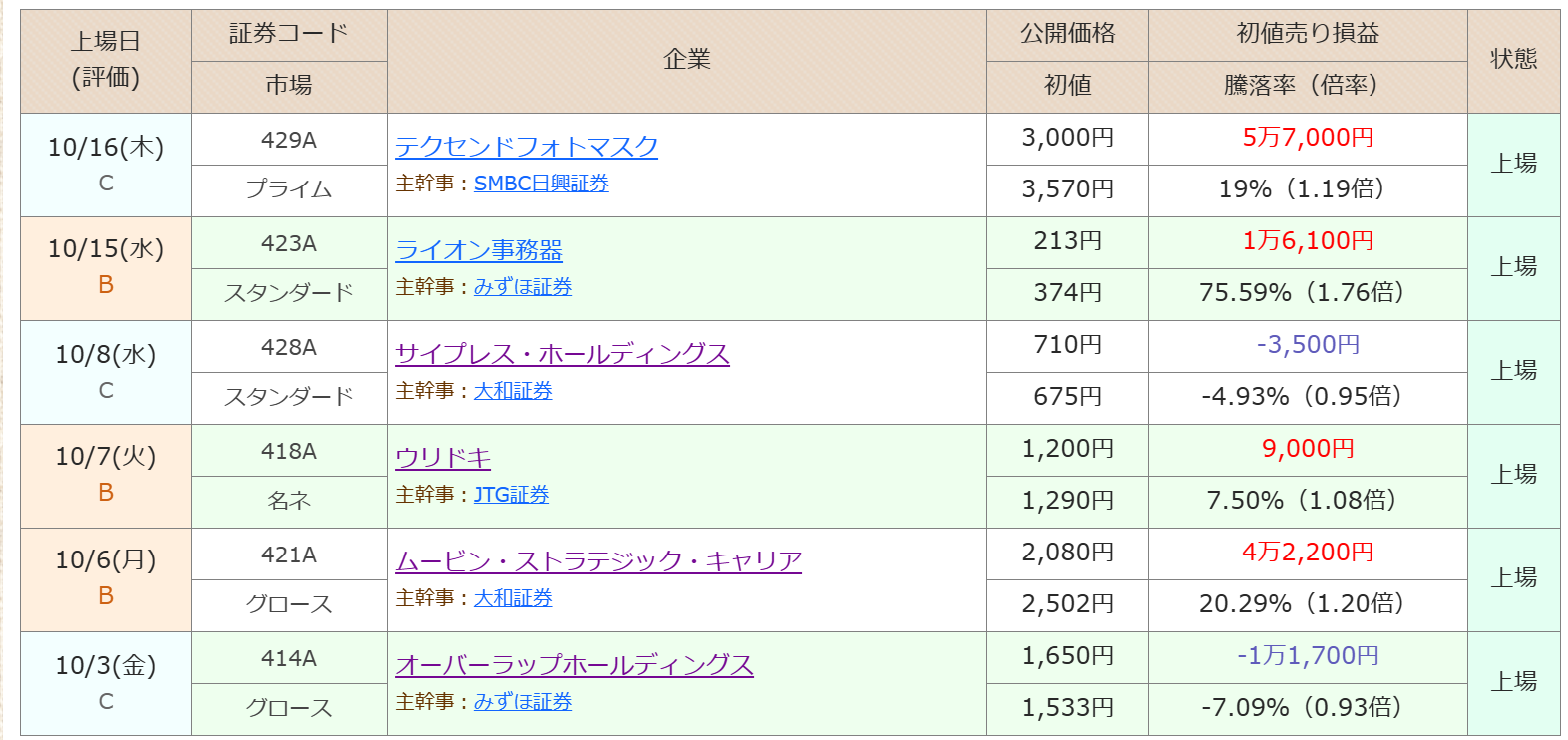Click the 5万7,000円 profit value
The width and height of the screenshot is (1568, 740).
tap(1307, 138)
